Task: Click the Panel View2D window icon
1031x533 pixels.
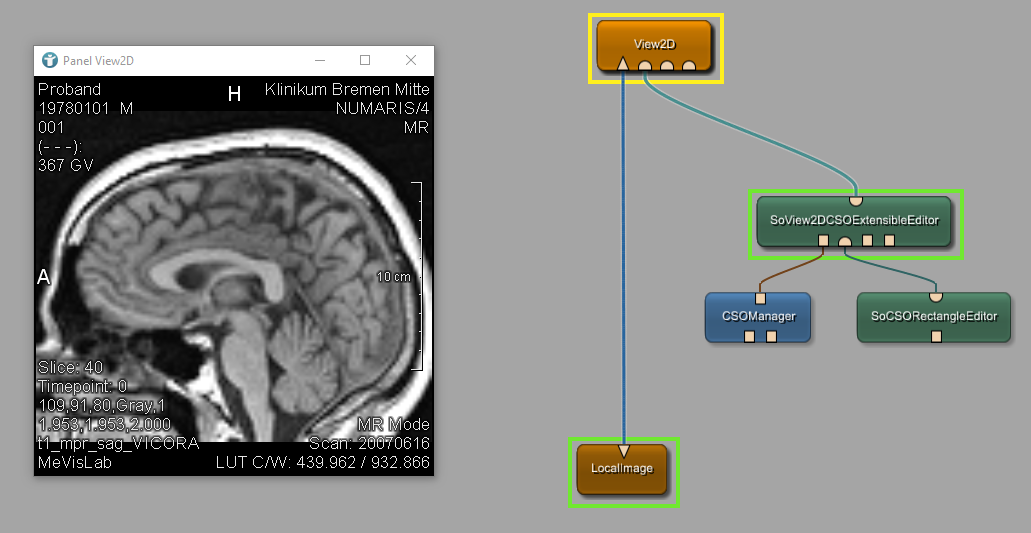Action: [x=49, y=61]
